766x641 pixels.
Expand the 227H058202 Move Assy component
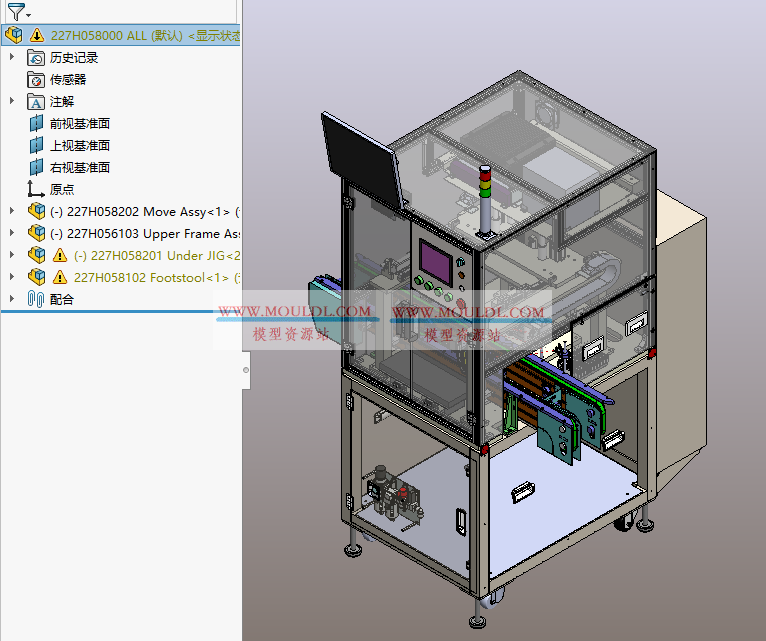pyautogui.click(x=12, y=211)
